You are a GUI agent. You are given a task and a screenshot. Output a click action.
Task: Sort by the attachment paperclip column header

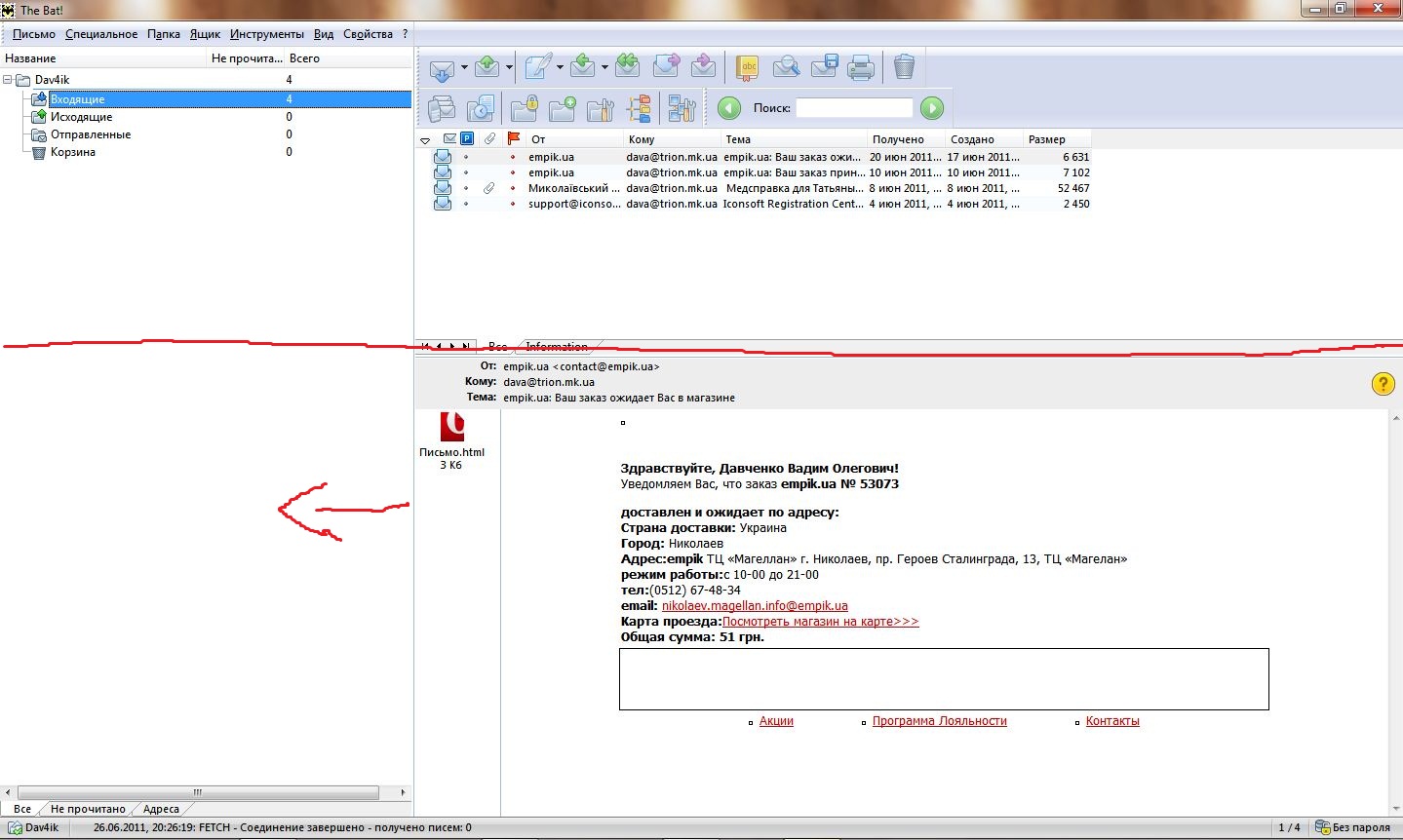click(x=489, y=139)
